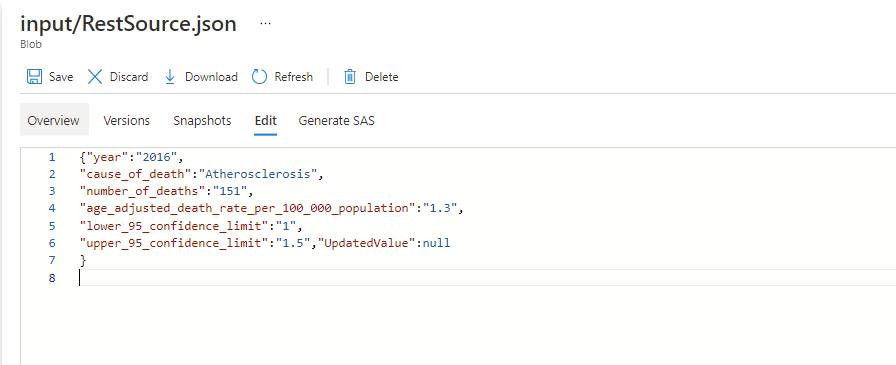Viewport: 896px width, 365px height.
Task: Click the "upper_95_confidence_limit" key
Action: 174,243
